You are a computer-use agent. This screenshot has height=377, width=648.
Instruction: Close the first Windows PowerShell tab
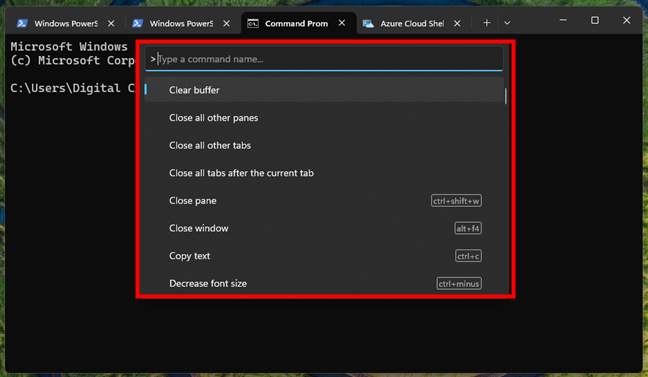[111, 24]
